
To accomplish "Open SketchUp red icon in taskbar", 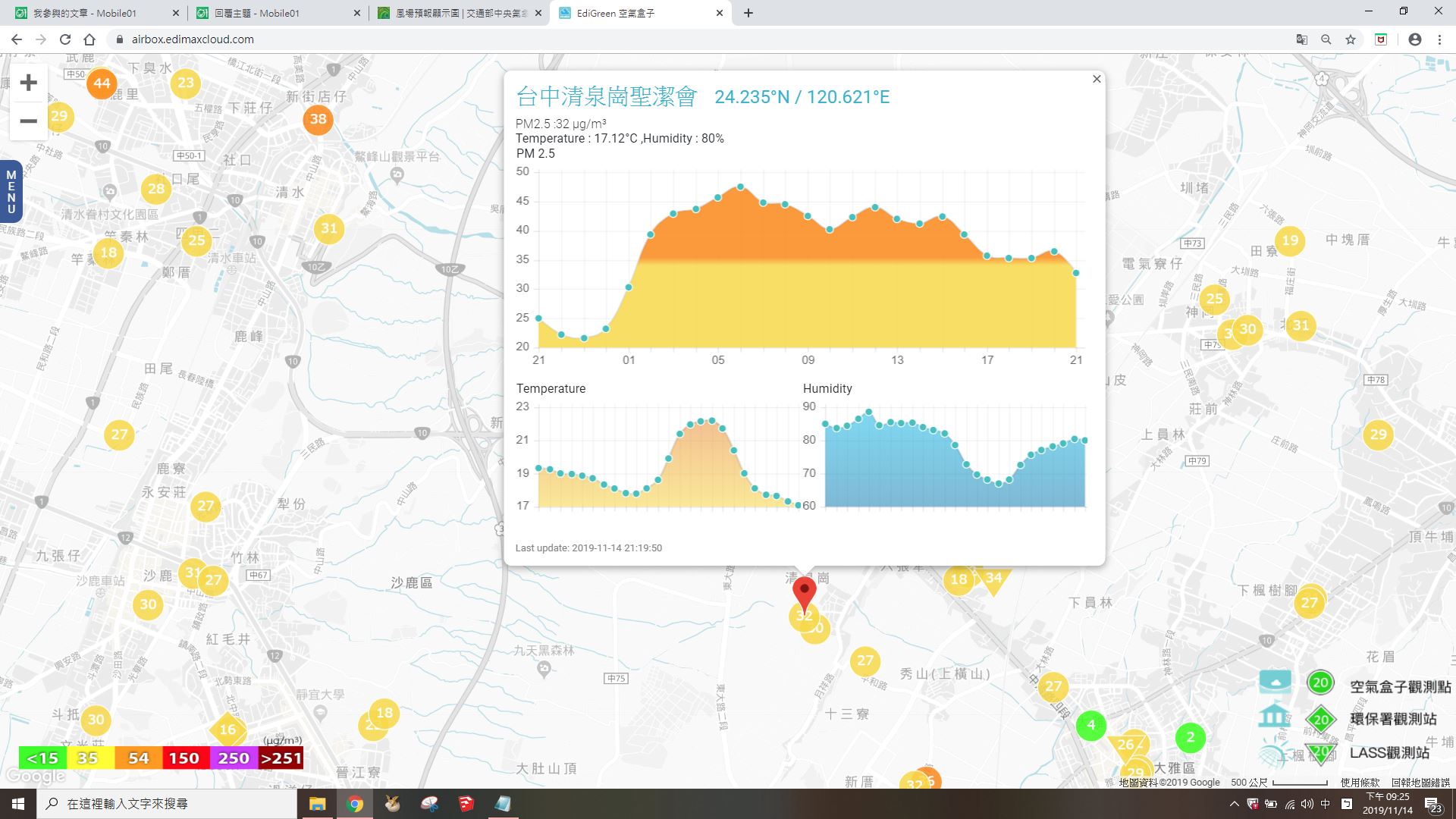I will pyautogui.click(x=466, y=804).
